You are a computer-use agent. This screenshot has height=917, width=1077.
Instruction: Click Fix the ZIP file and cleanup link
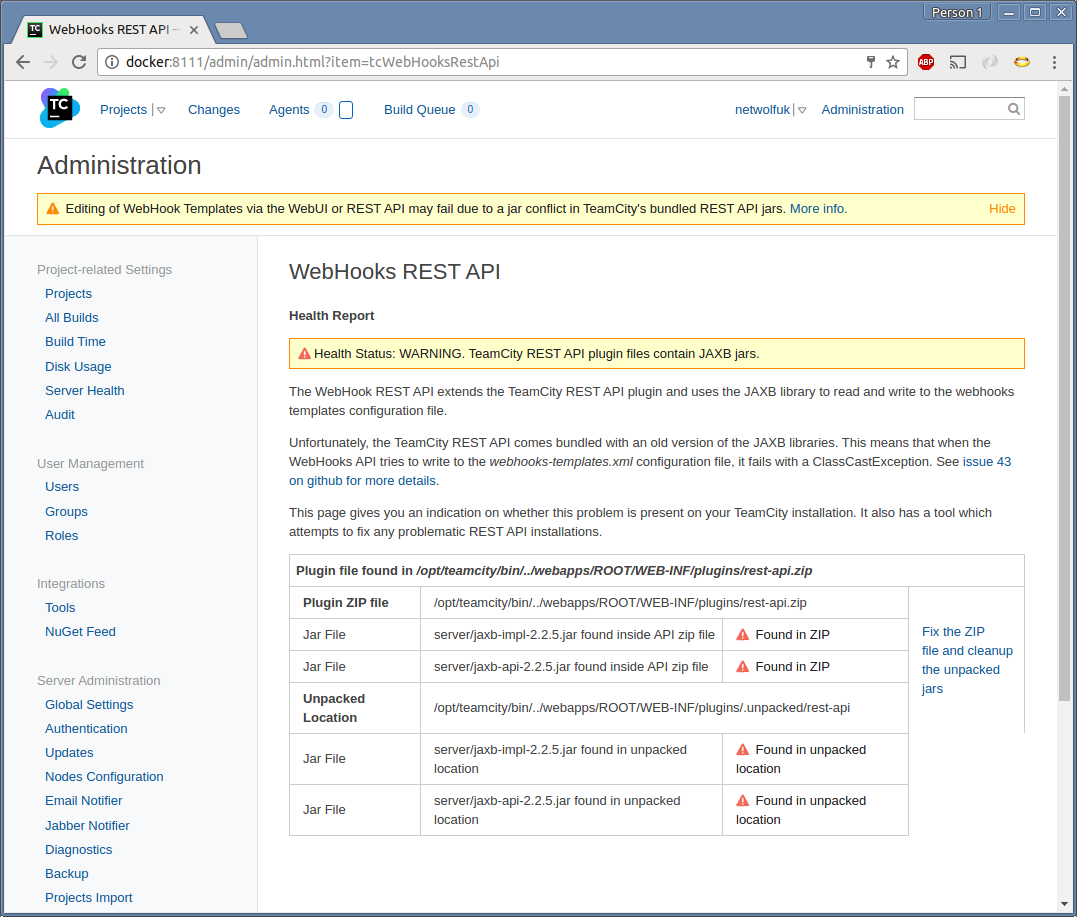(x=967, y=660)
